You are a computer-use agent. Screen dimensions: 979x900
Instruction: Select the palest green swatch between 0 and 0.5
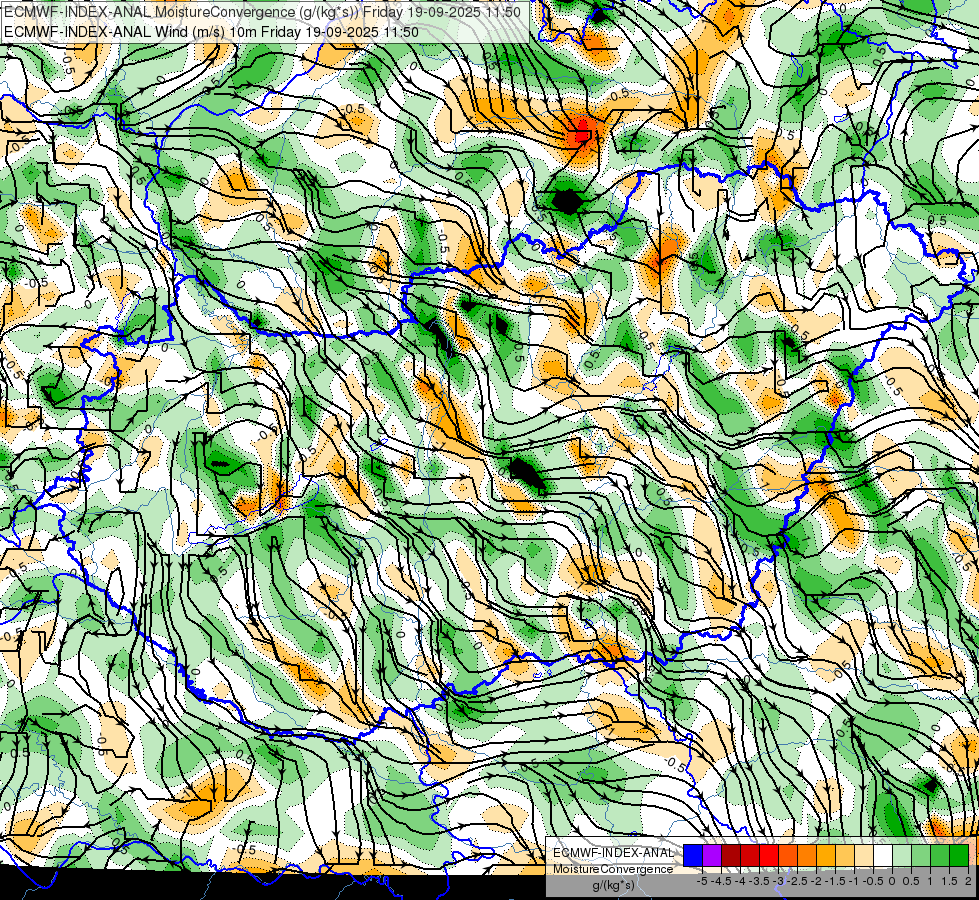pos(902,855)
